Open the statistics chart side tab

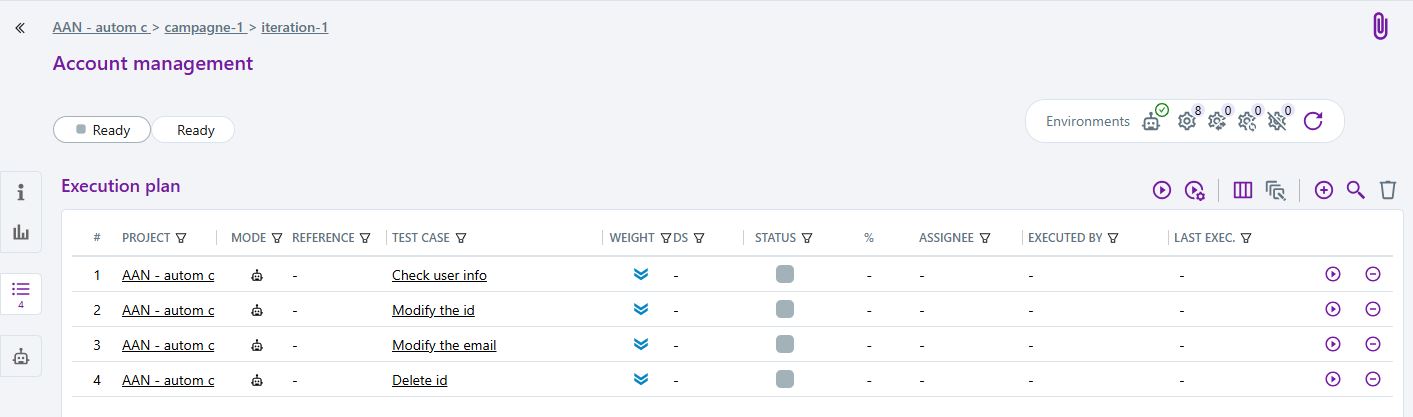pyautogui.click(x=21, y=232)
